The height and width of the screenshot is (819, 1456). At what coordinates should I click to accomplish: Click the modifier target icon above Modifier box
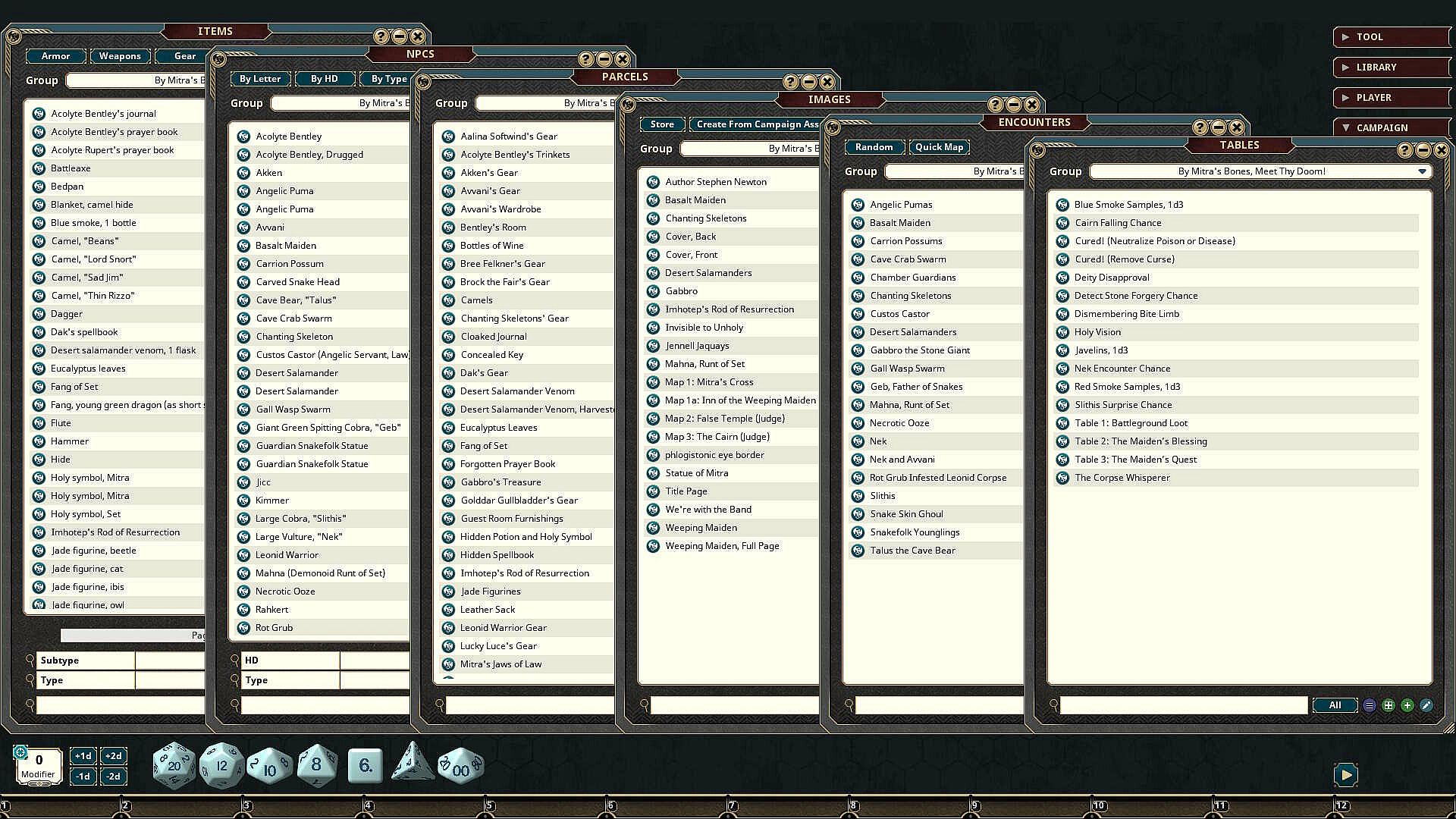coord(20,752)
